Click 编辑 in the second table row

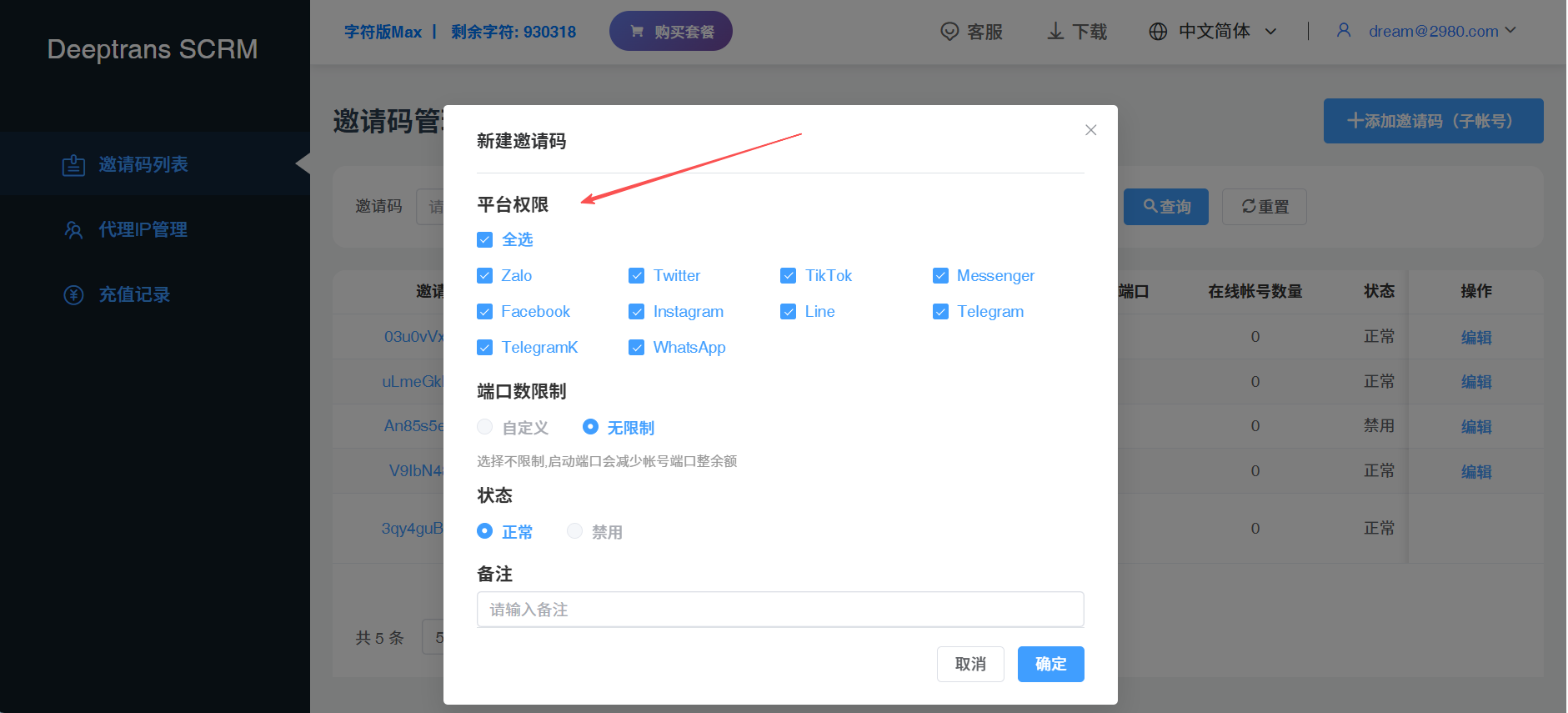[1476, 382]
